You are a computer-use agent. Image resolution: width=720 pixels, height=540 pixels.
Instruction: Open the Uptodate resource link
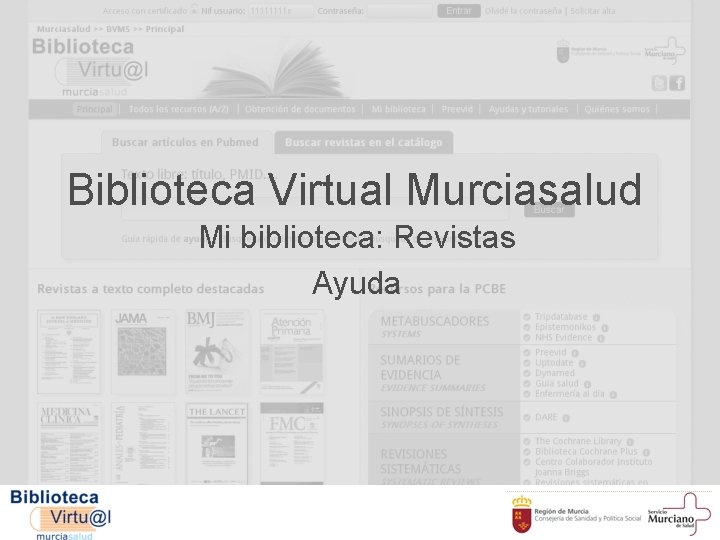point(554,363)
